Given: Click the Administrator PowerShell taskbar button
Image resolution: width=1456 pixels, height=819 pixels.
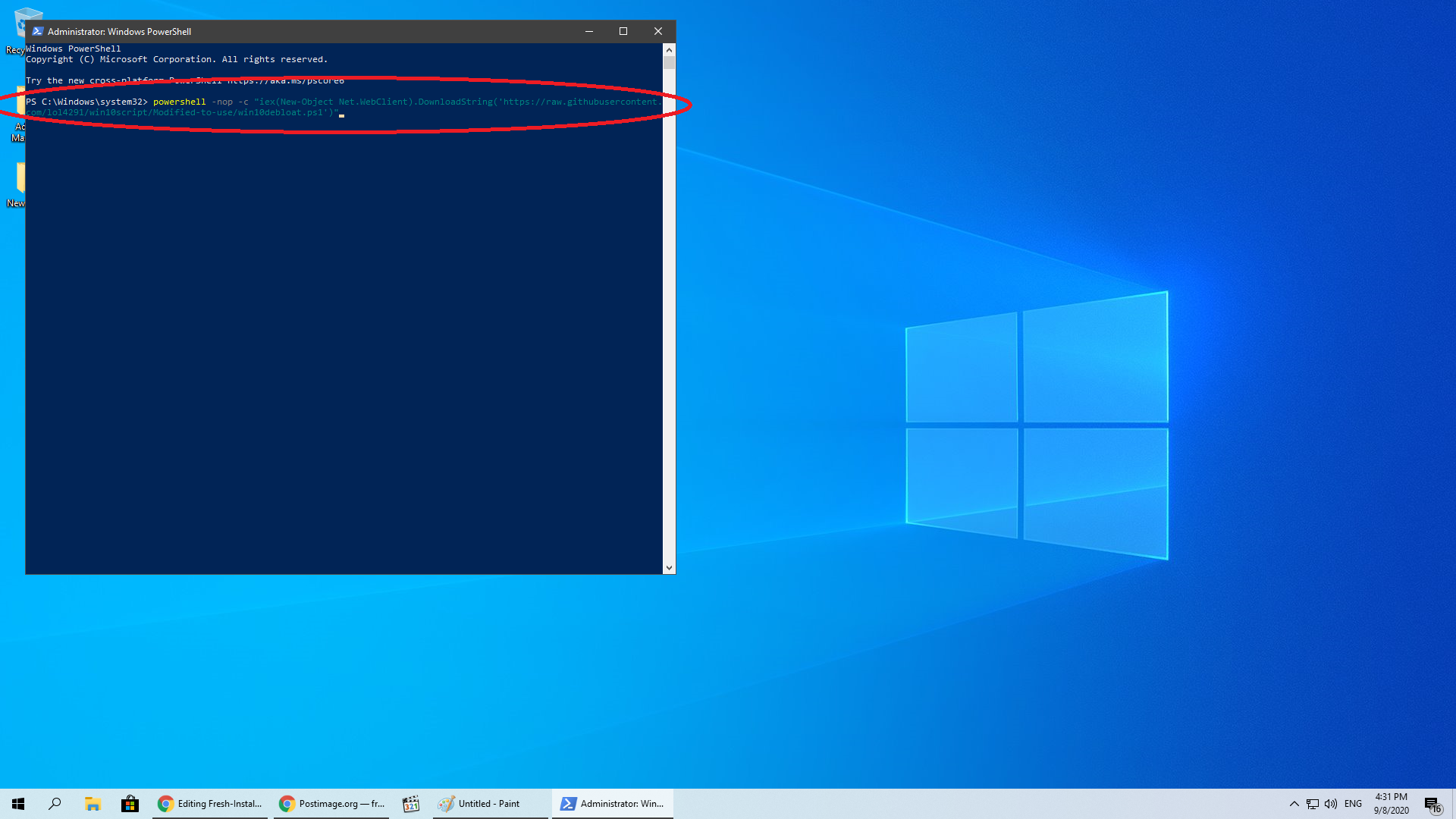Looking at the screenshot, I should coord(612,804).
